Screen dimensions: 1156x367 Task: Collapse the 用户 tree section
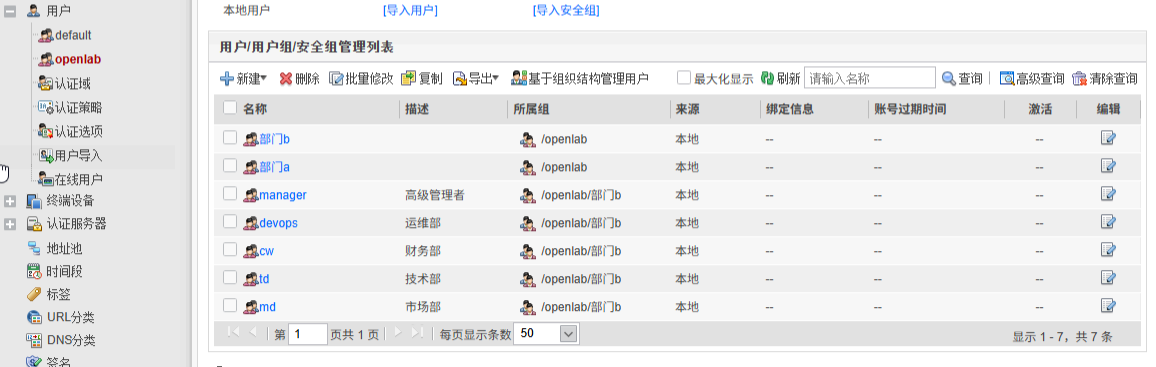[x=10, y=11]
